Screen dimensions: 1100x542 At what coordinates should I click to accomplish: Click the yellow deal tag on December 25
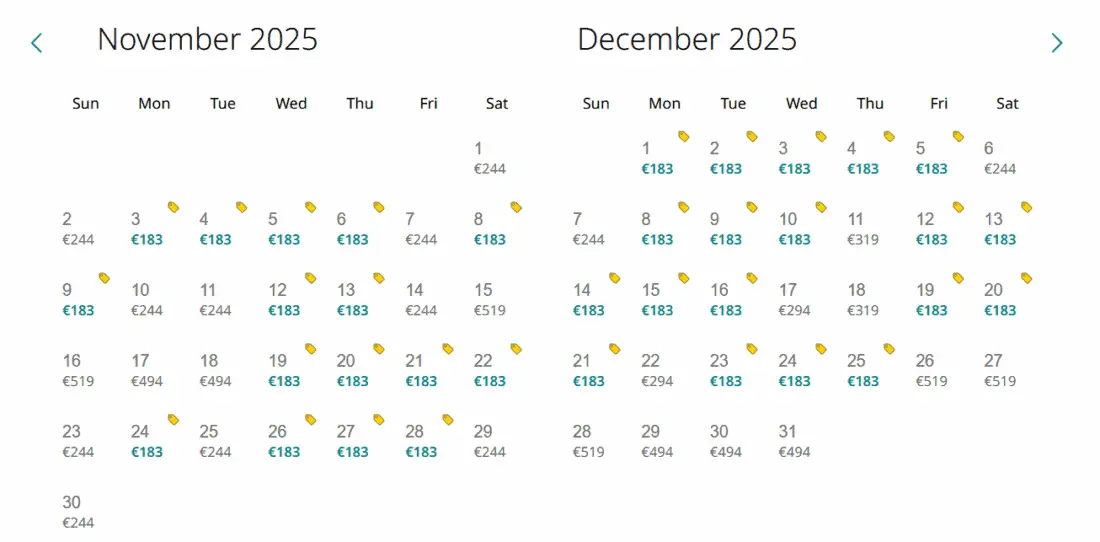(889, 349)
